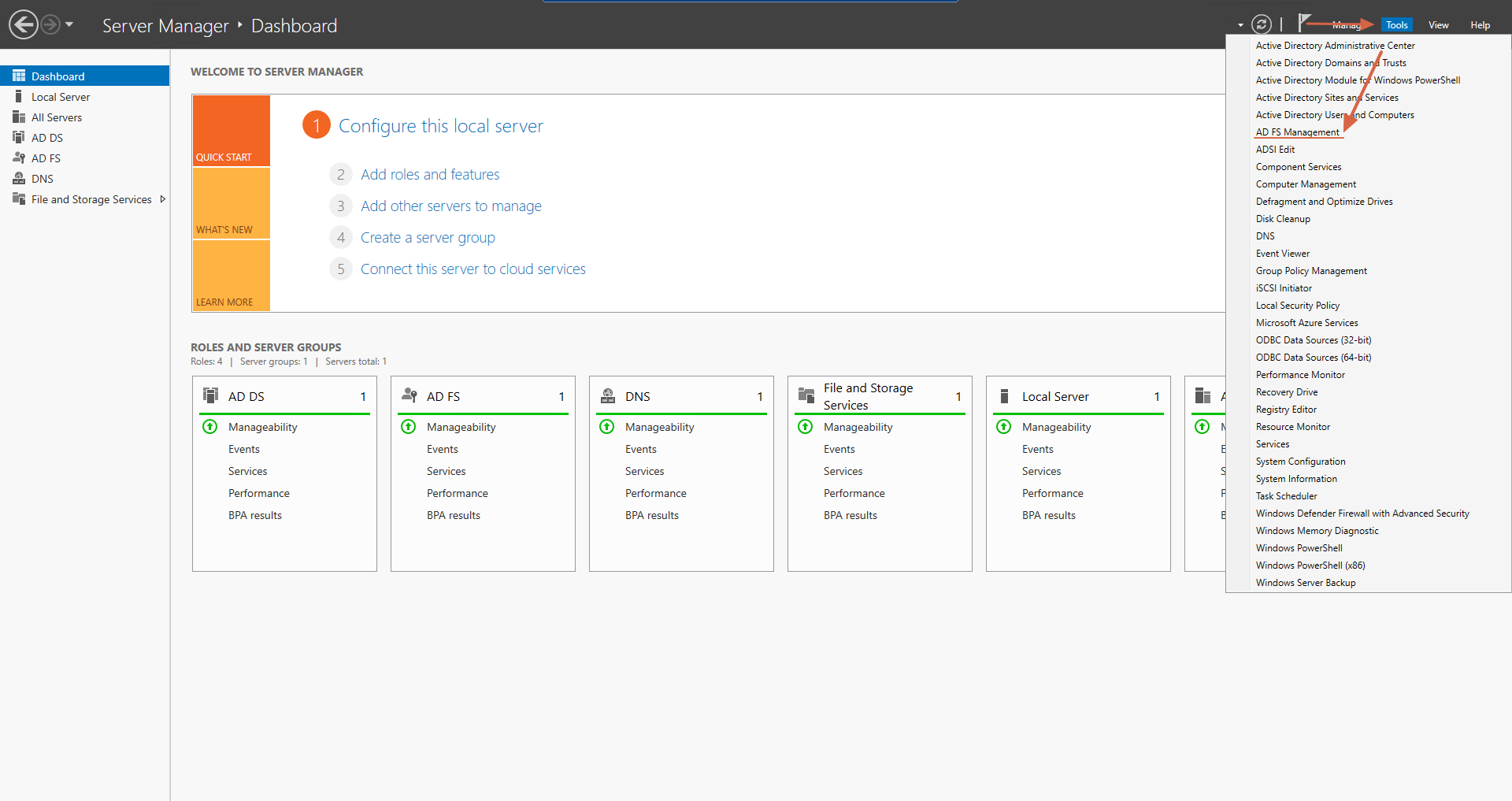Screen dimensions: 1512x801
Task: Click the File and Storage Services tile icon
Action: point(806,395)
